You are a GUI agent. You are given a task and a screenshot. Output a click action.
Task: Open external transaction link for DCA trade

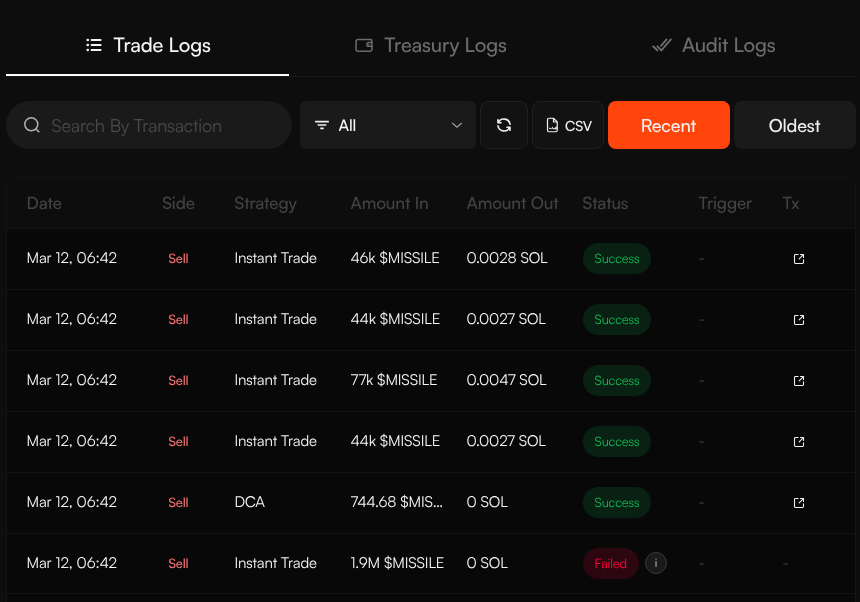point(798,503)
